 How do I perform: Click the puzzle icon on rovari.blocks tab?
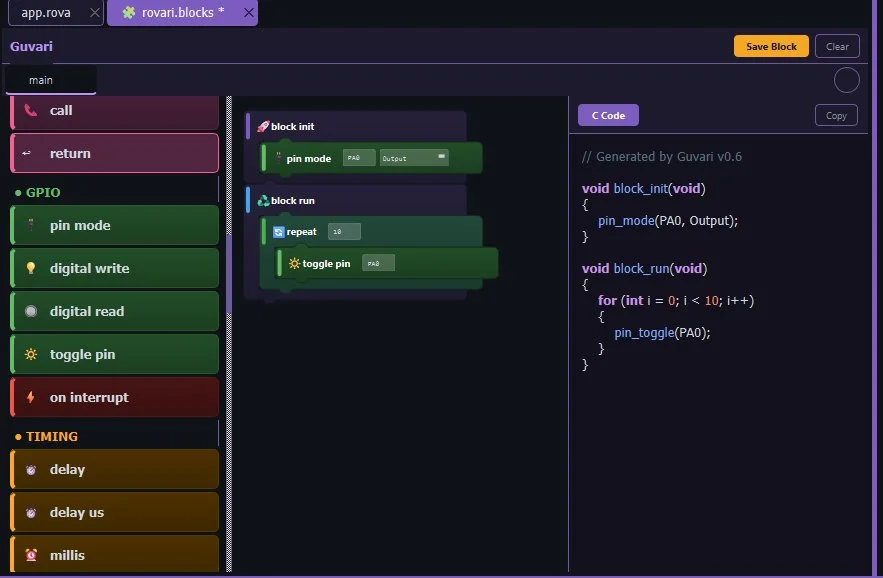pos(129,12)
